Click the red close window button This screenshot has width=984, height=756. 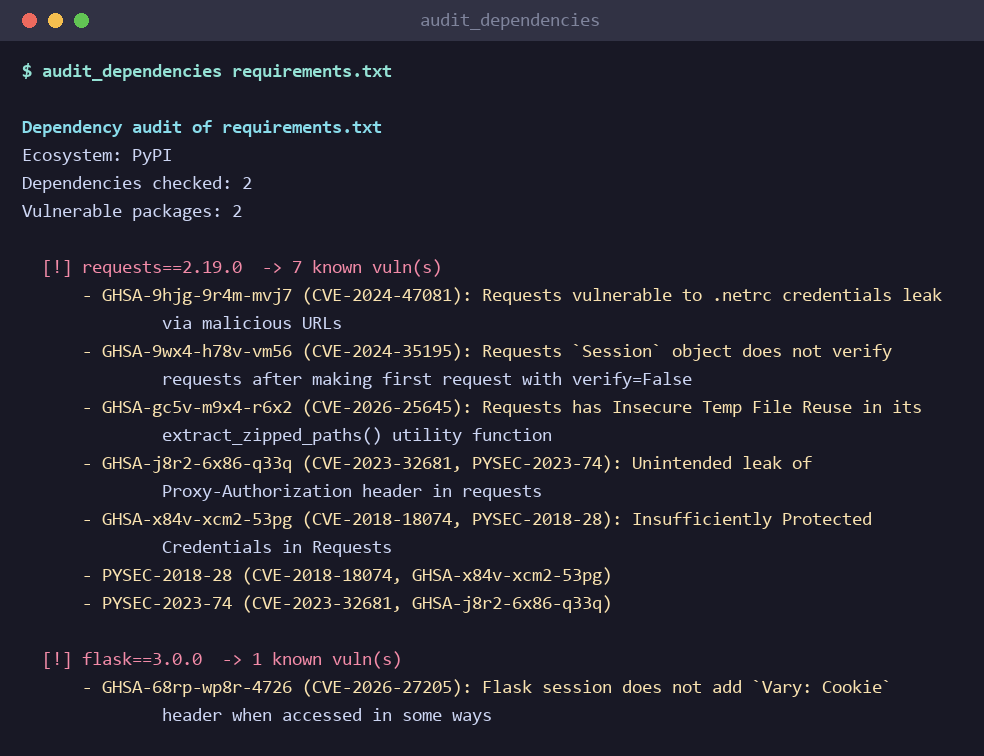[29, 21]
